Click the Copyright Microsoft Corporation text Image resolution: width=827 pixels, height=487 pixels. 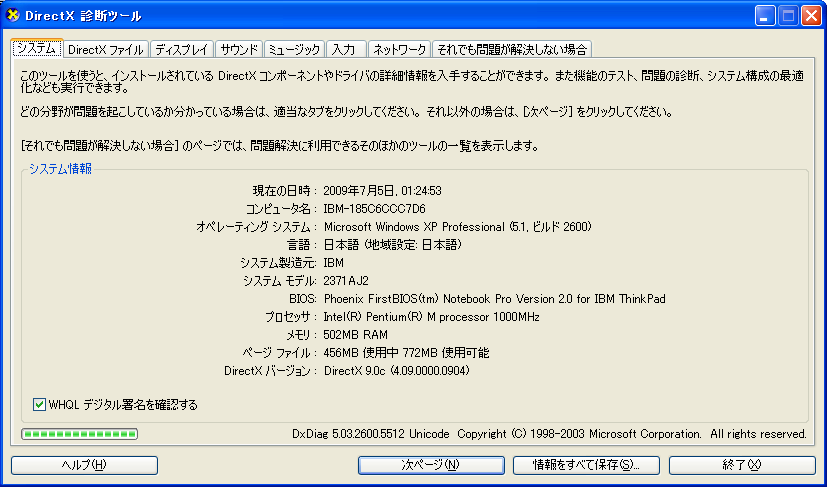pos(632,434)
